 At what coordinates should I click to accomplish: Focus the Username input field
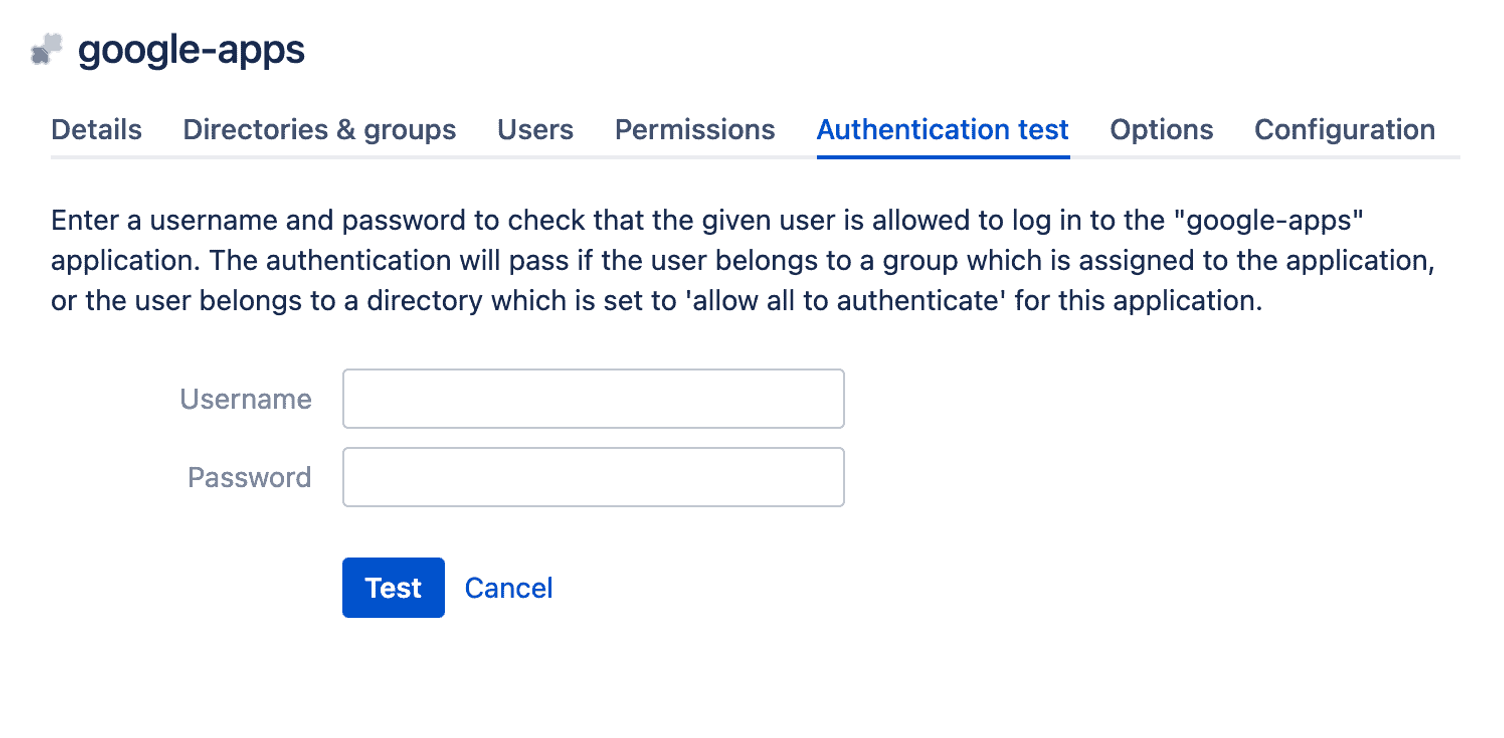click(594, 399)
